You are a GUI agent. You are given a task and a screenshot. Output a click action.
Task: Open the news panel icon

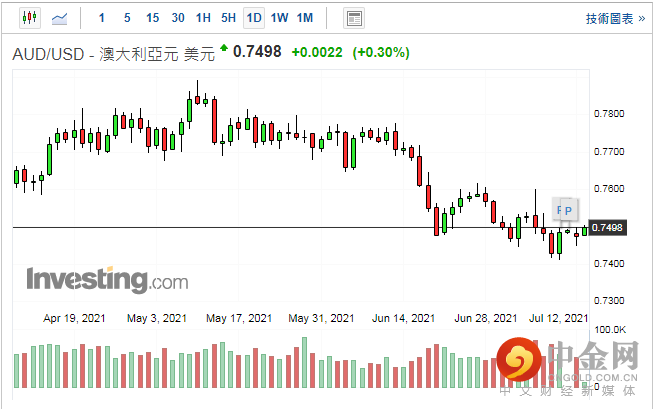(x=353, y=18)
